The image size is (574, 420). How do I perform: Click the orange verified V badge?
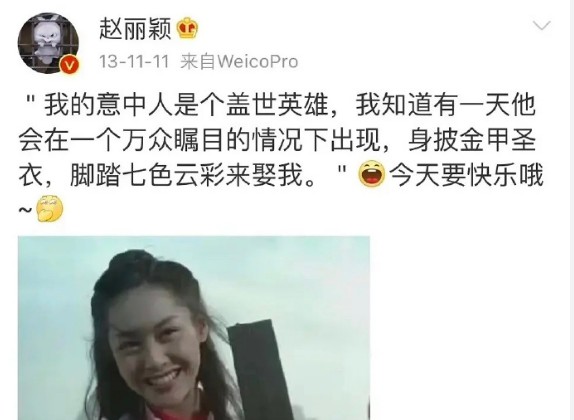click(69, 65)
